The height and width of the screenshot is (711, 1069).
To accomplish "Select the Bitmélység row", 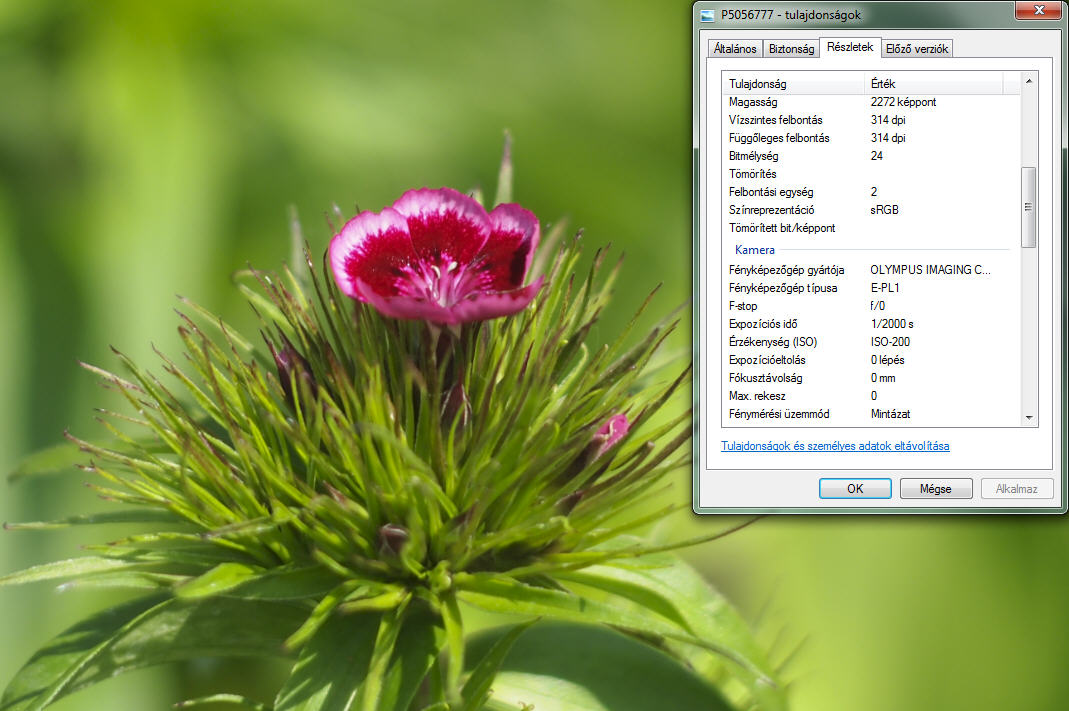I will [872, 156].
